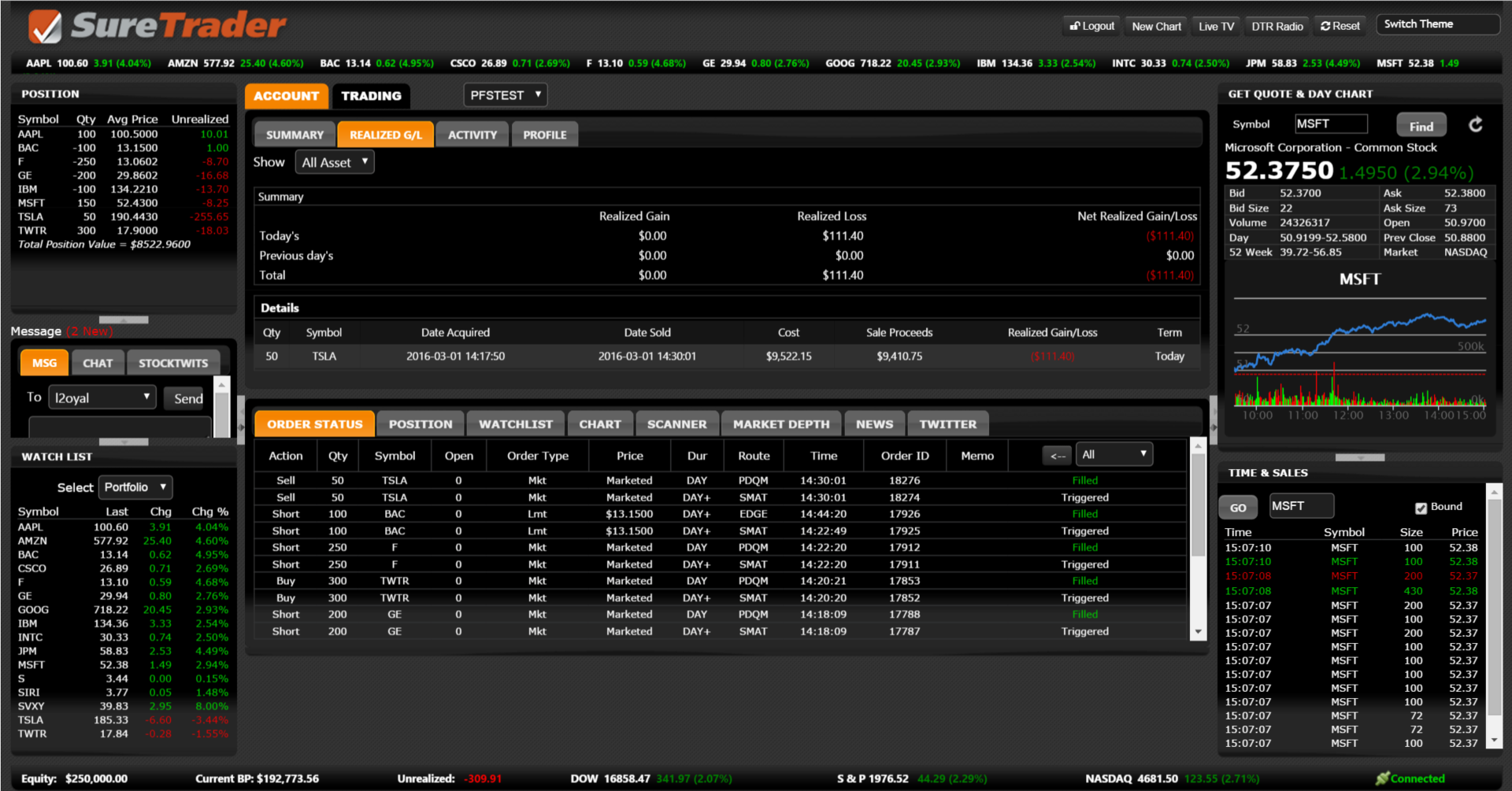Select AAPL row in Position panel

point(123,134)
